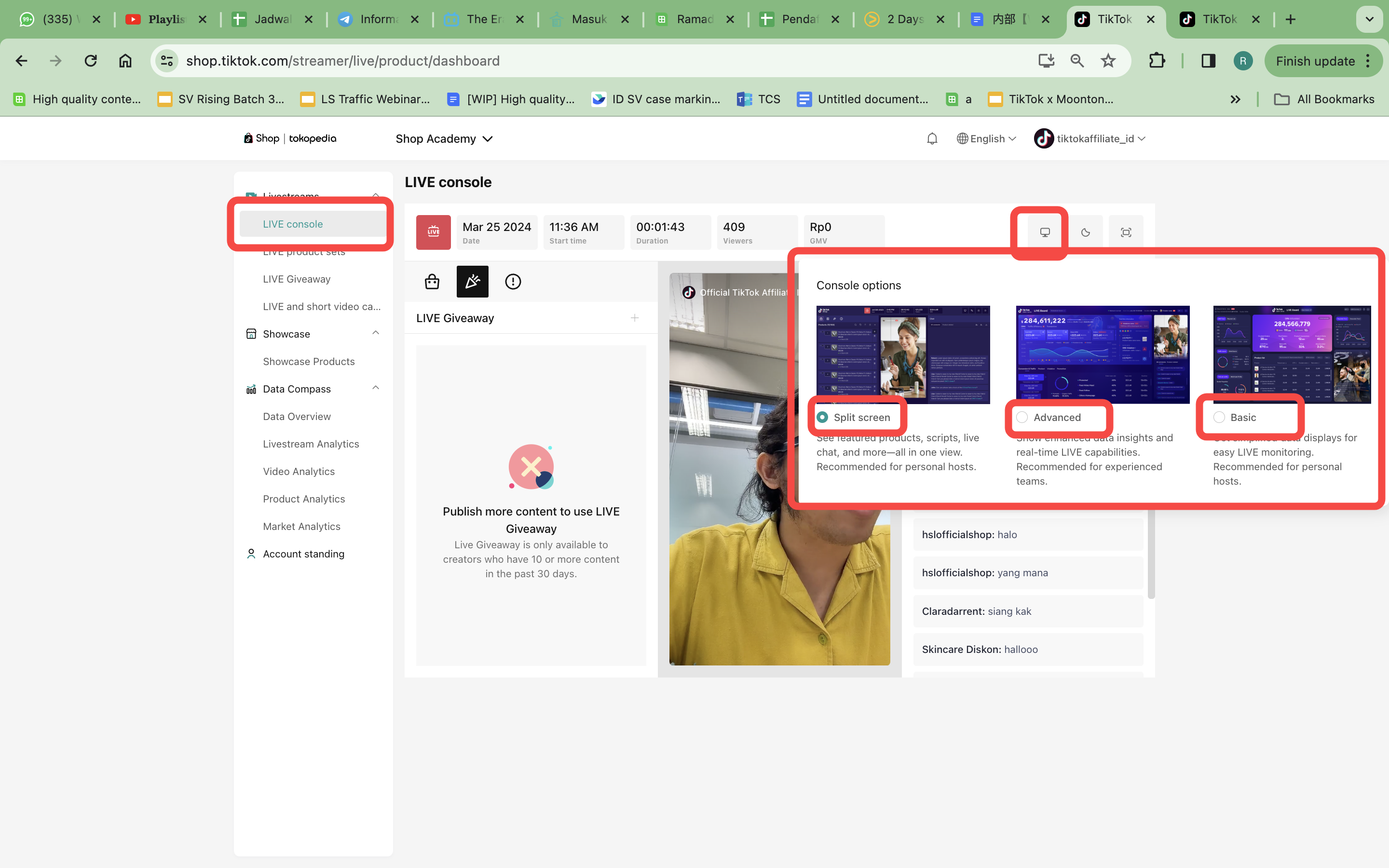Click the Finish update button
Viewport: 1389px width, 868px height.
point(1315,61)
